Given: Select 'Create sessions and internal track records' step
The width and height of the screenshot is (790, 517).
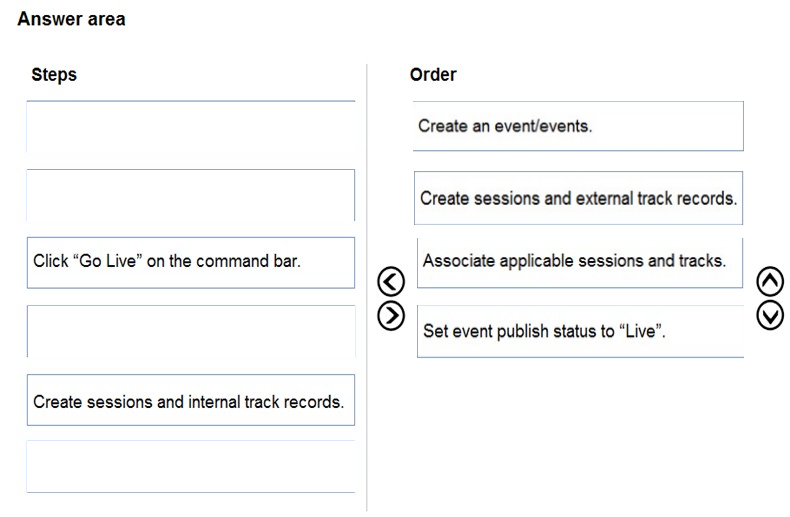Looking at the screenshot, I should [x=191, y=400].
